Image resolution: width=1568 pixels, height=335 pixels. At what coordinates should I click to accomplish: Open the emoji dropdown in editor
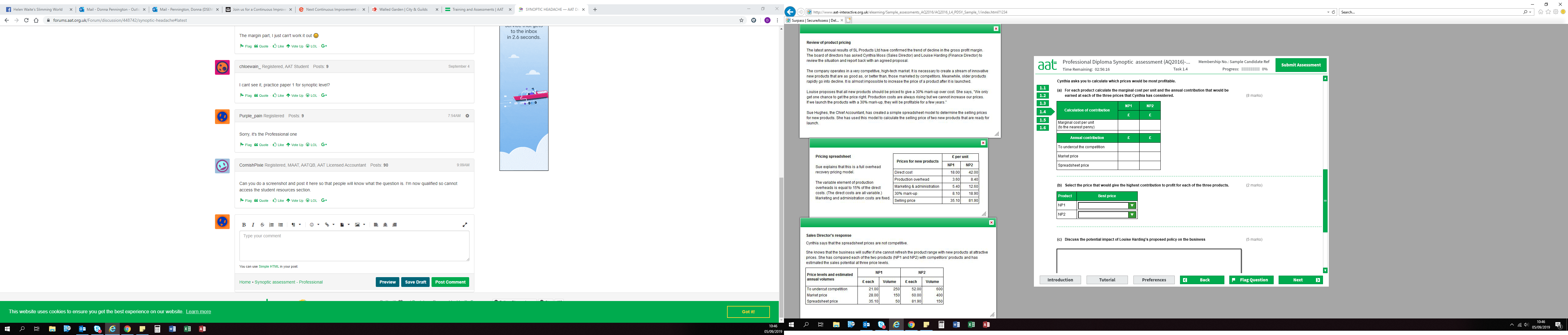coord(314,225)
